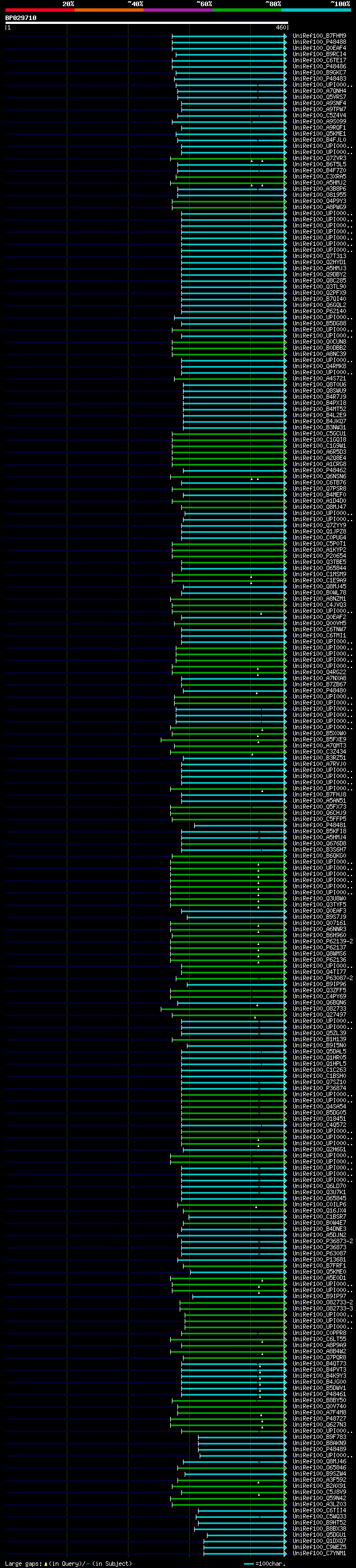Select hit label UniRef100_C0PPR8
Image resolution: width=356 pixels, height=1568 pixels.
tap(319, 1333)
